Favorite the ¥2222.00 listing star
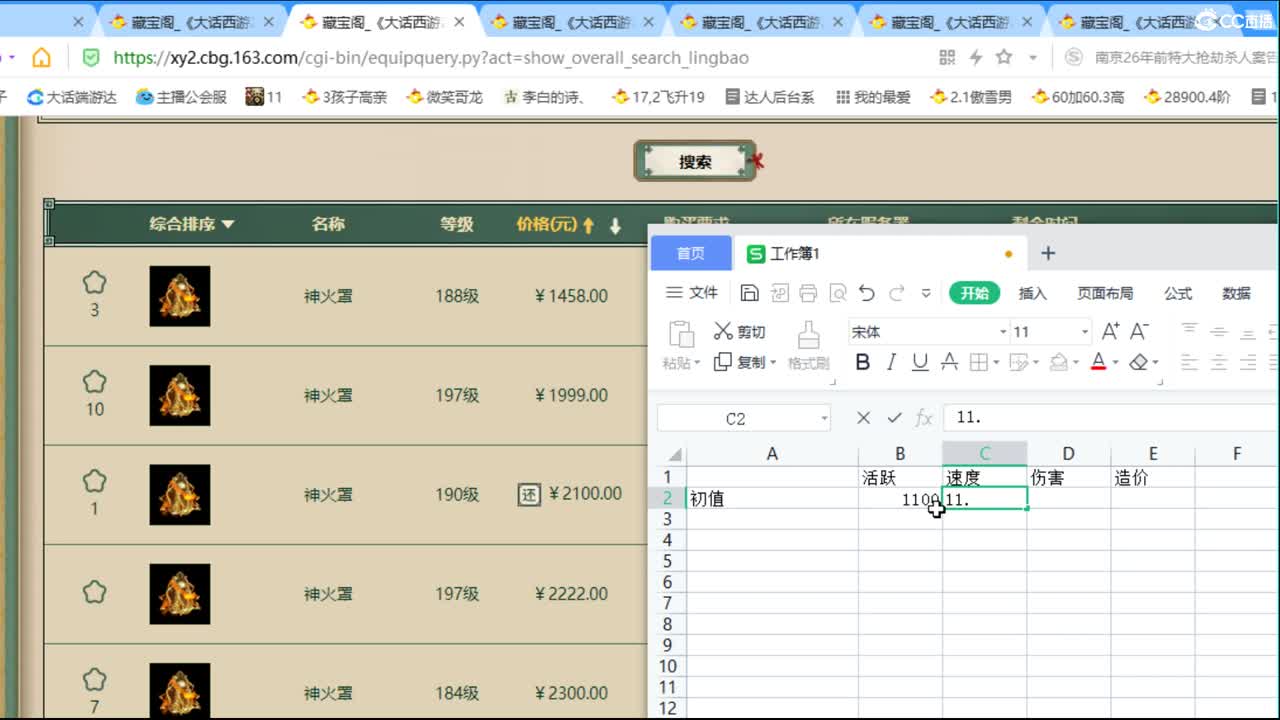 click(94, 592)
